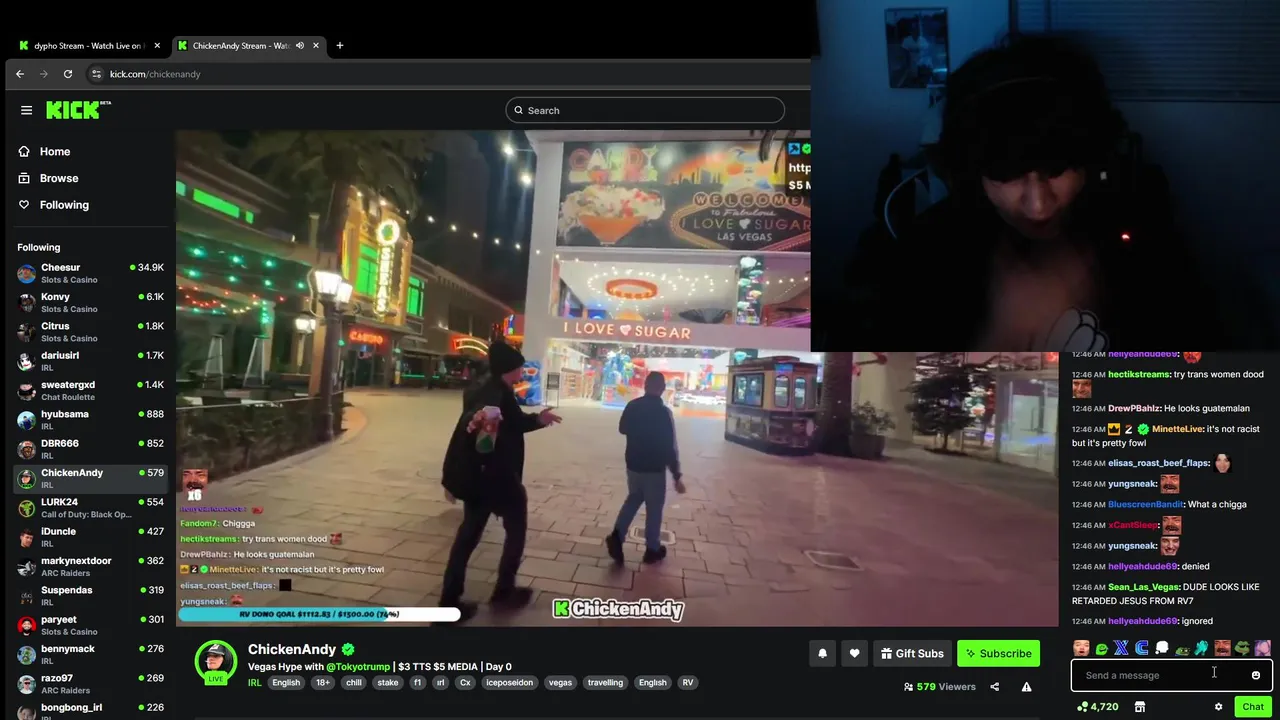Open iDuncle channel in Following list

[90, 537]
